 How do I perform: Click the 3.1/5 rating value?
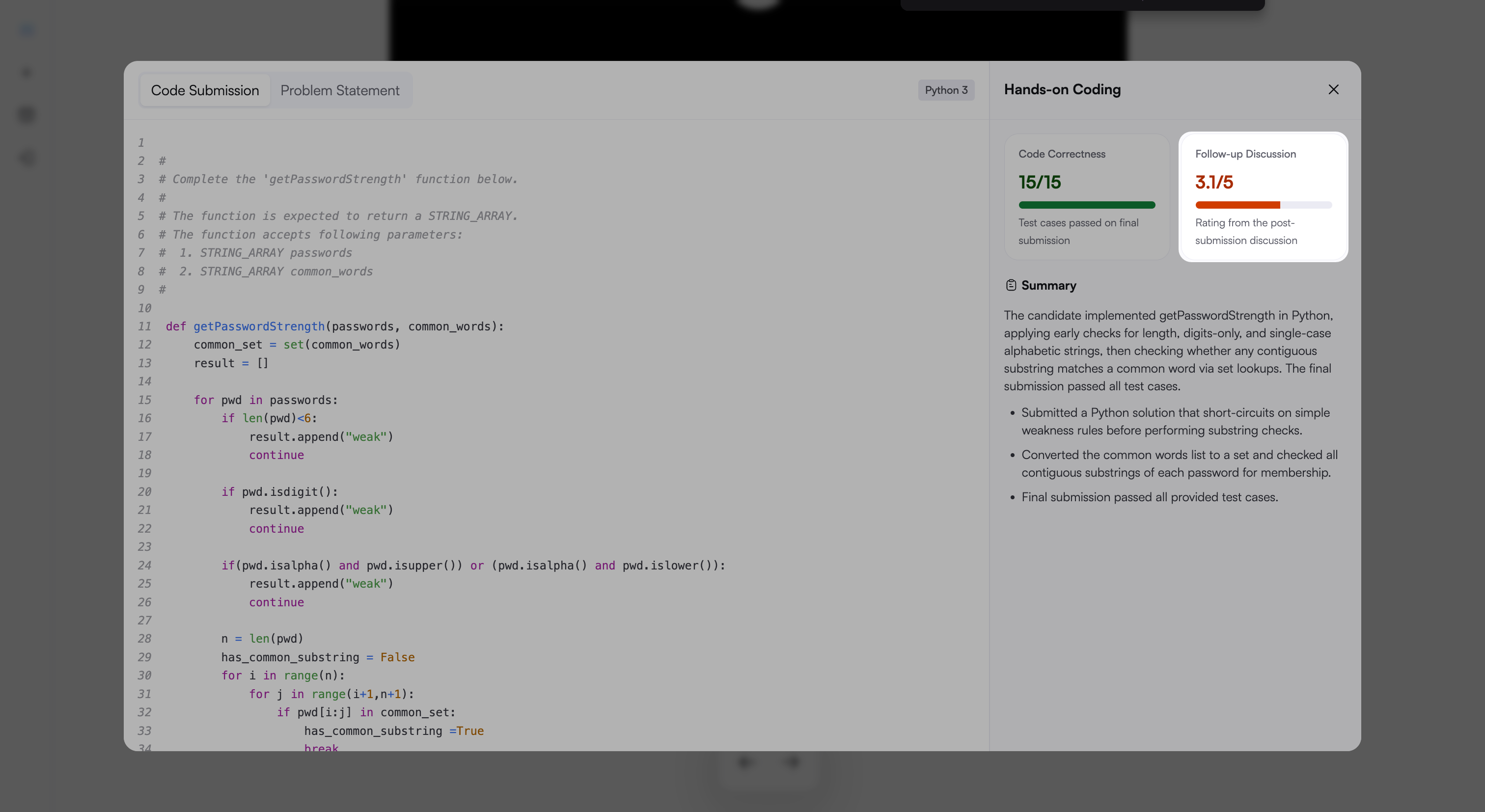coord(1214,182)
